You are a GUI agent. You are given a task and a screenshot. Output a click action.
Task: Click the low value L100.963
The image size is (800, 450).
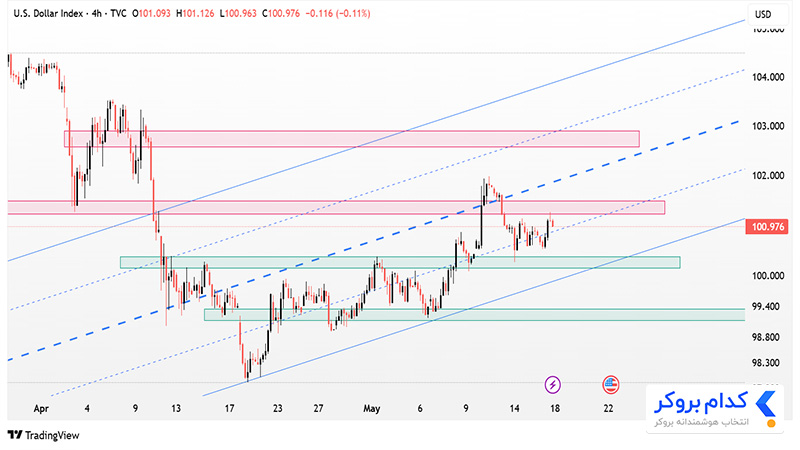click(238, 14)
